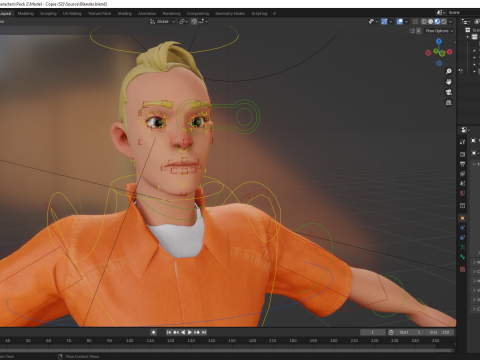480x360 pixels.
Task: Open the Output properties tab
Action: [x=462, y=164]
